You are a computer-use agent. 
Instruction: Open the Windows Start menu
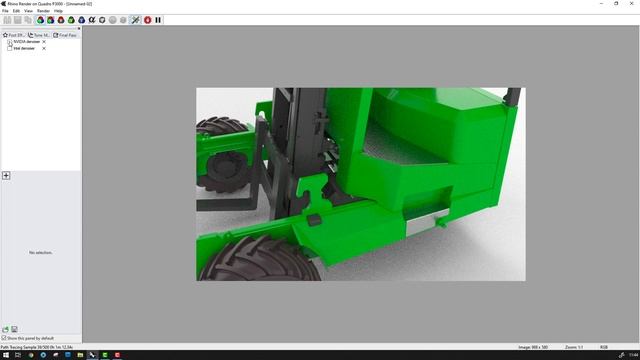click(x=6, y=355)
